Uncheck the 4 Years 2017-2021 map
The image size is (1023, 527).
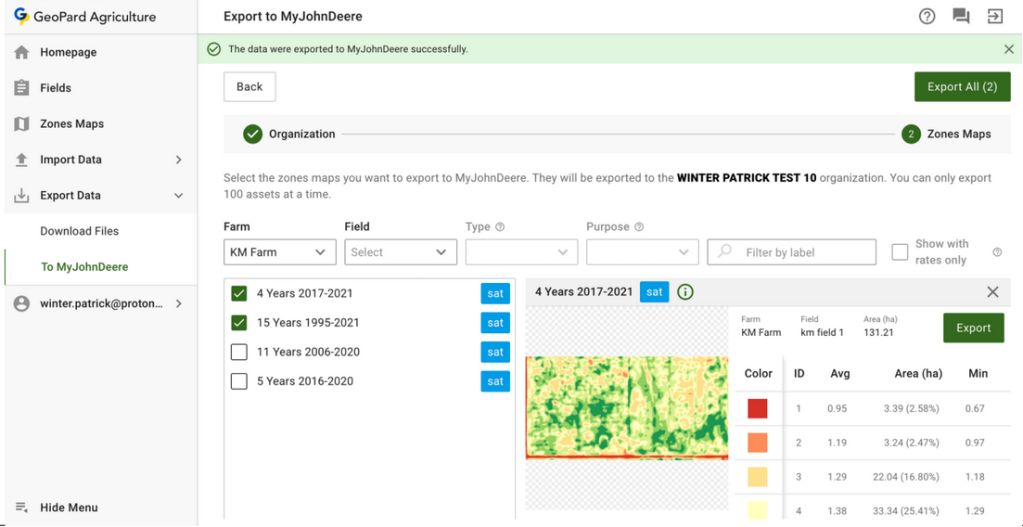[x=239, y=294]
